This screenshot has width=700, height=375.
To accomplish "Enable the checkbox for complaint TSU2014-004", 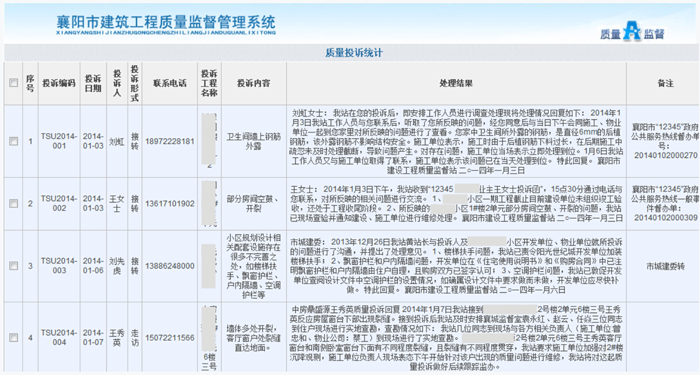I will (x=13, y=338).
